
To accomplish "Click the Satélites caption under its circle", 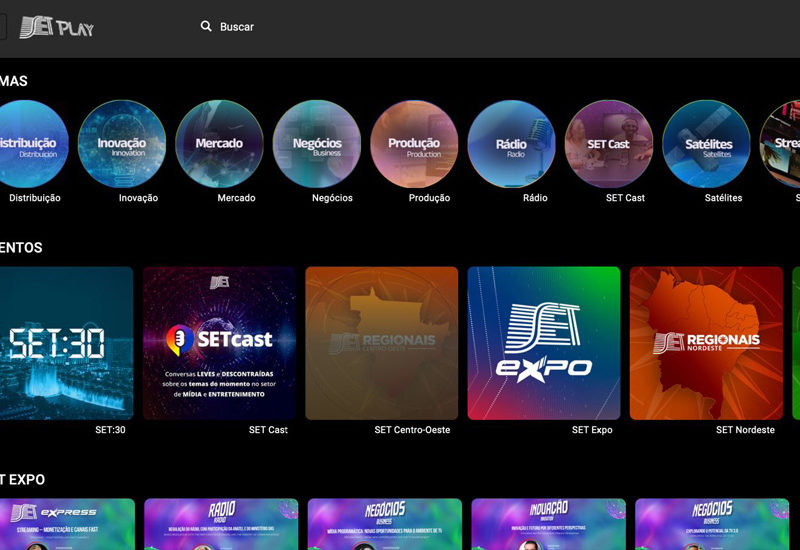I will coord(723,198).
